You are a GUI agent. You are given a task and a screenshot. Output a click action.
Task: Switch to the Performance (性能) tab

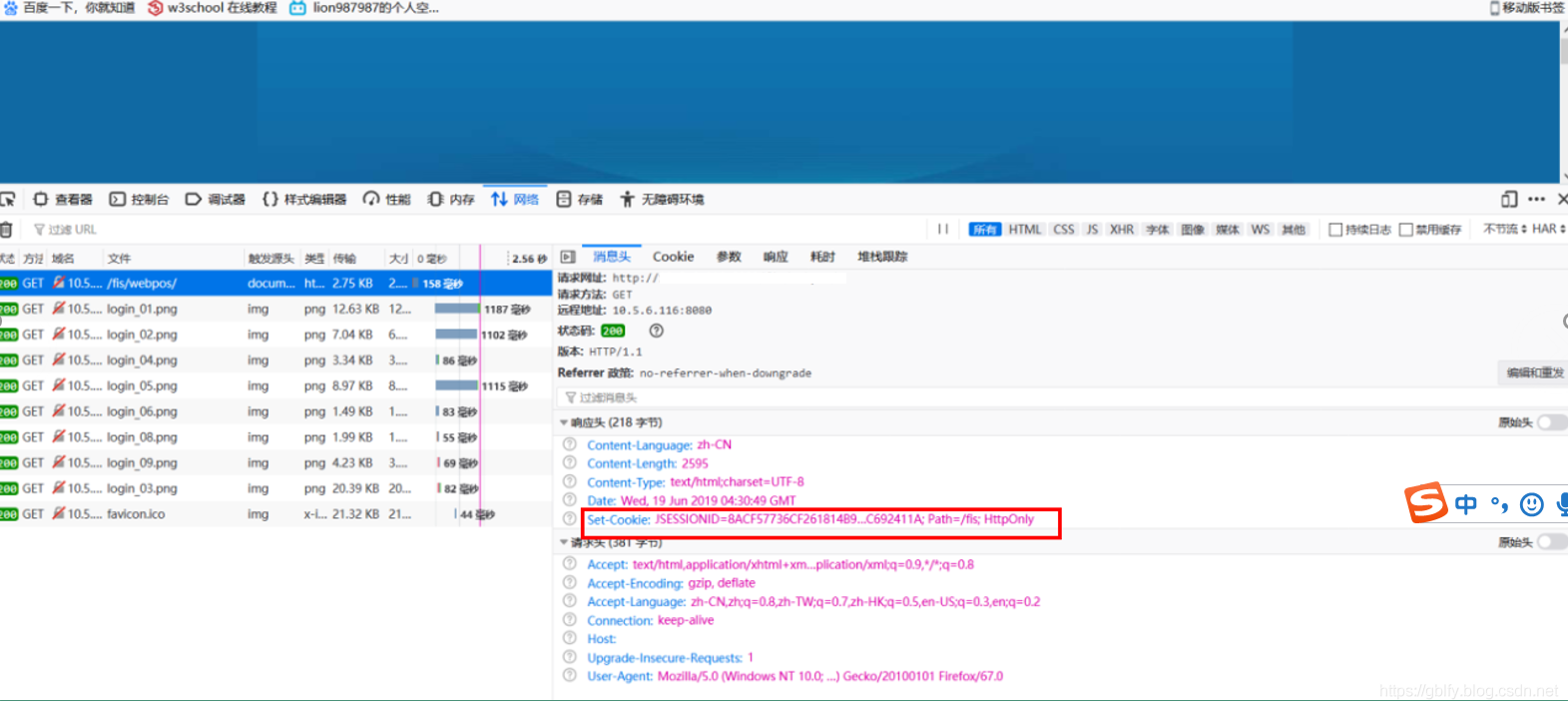[387, 200]
